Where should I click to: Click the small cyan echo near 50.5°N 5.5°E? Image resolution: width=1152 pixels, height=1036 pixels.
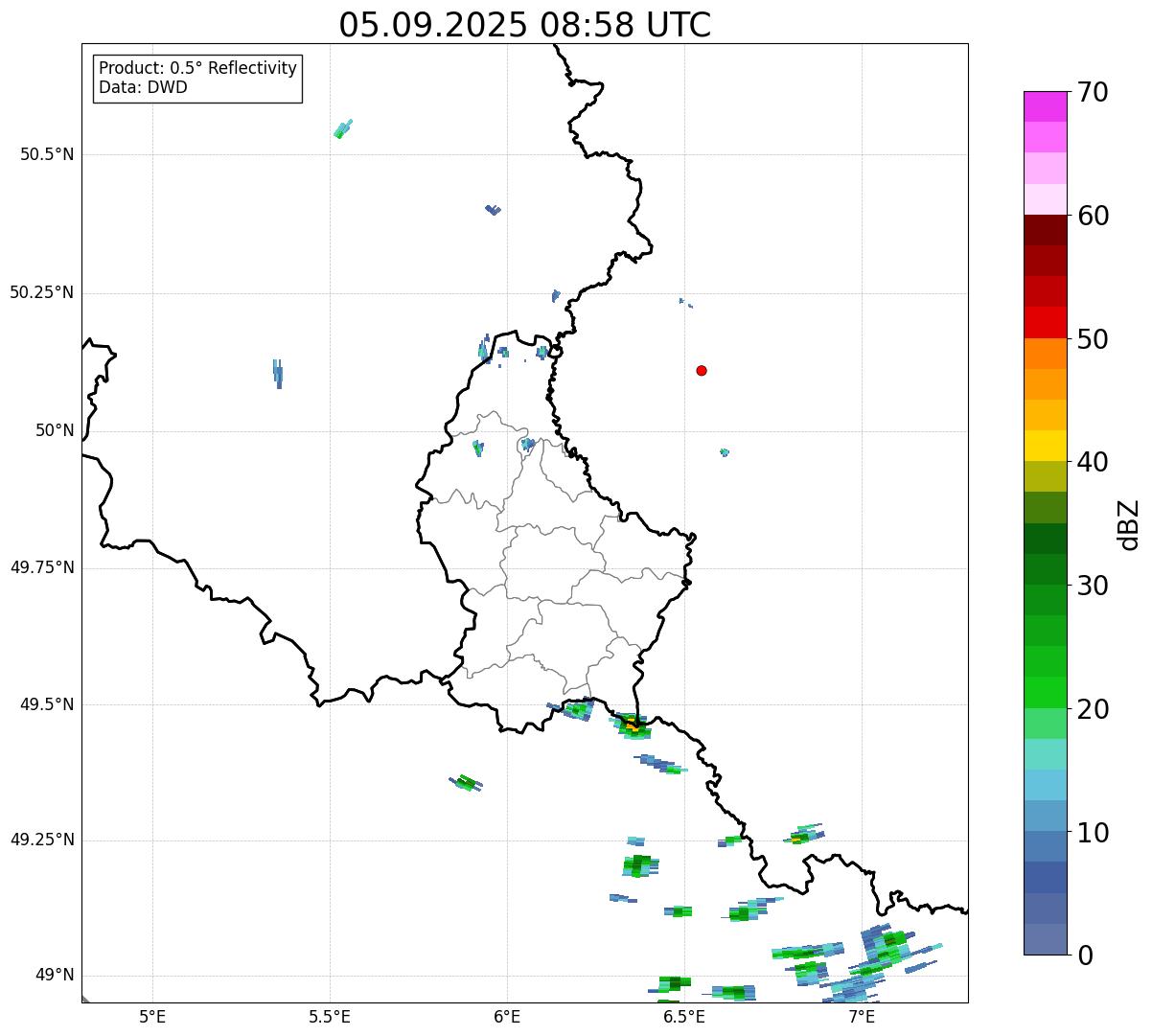point(343,128)
